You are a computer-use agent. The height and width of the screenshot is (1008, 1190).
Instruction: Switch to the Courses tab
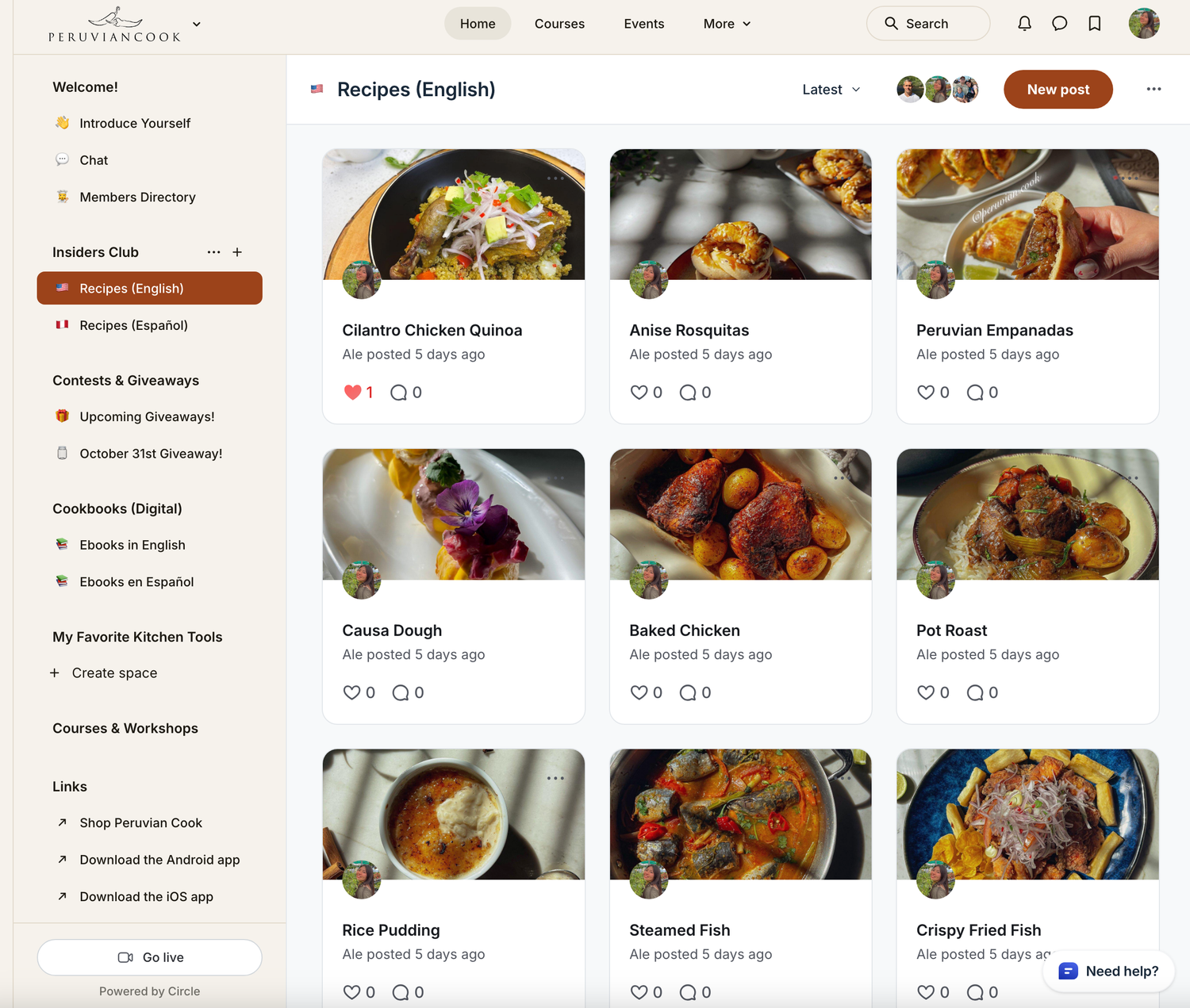tap(559, 24)
